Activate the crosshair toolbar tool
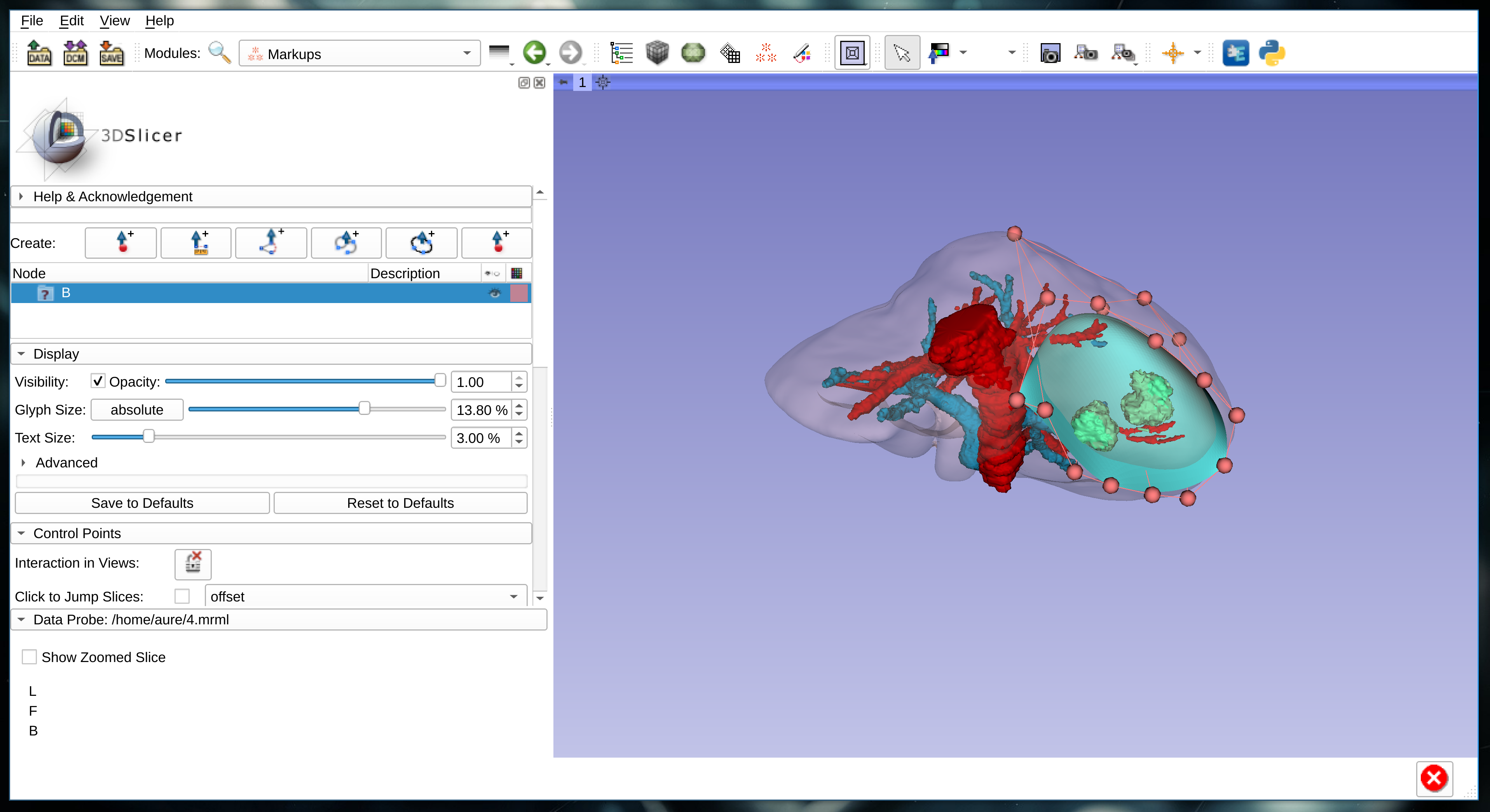The height and width of the screenshot is (812, 1490). coord(1174,52)
